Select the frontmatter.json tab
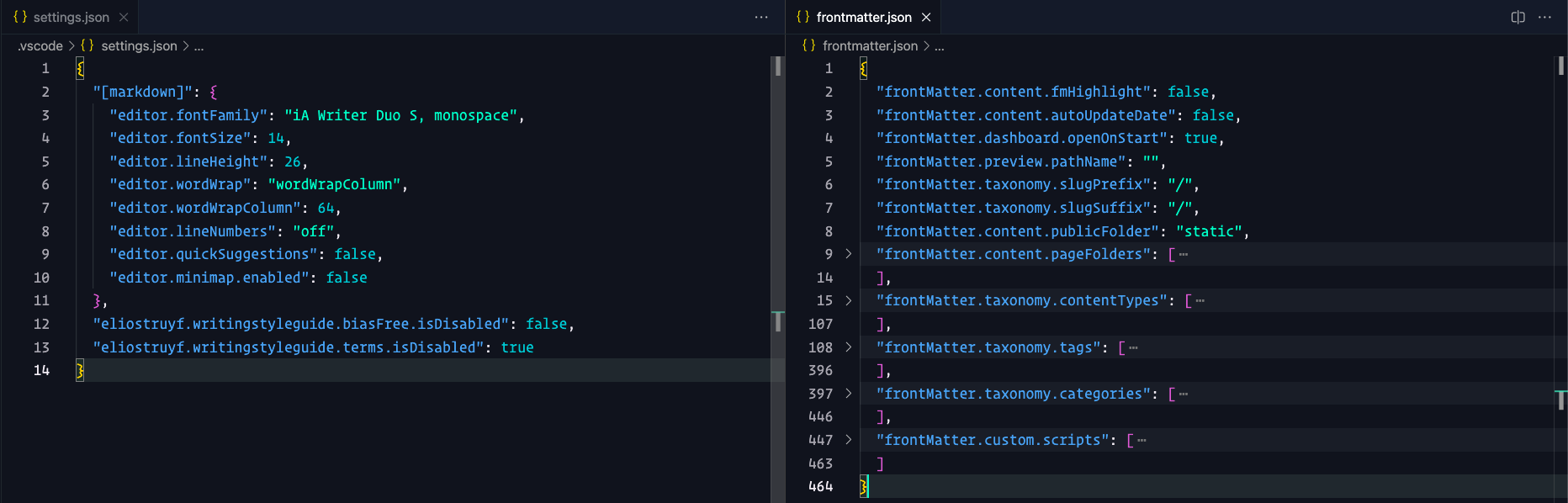 pos(863,17)
